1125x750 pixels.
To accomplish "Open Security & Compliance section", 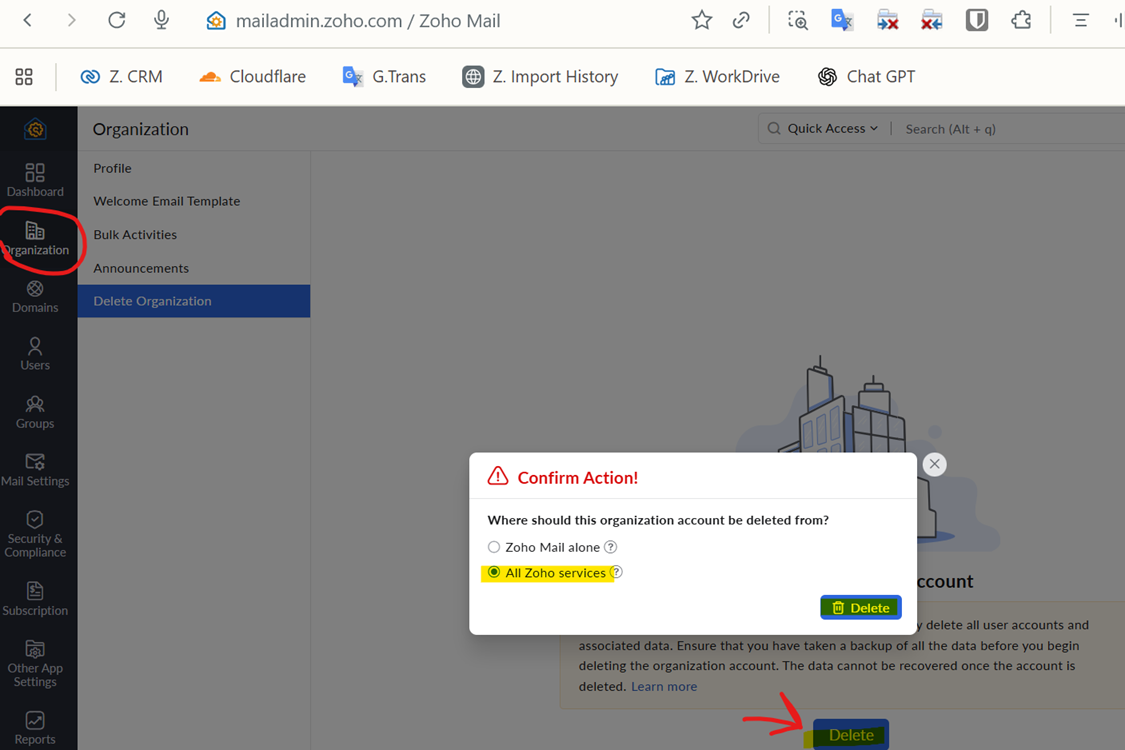I will [x=35, y=534].
